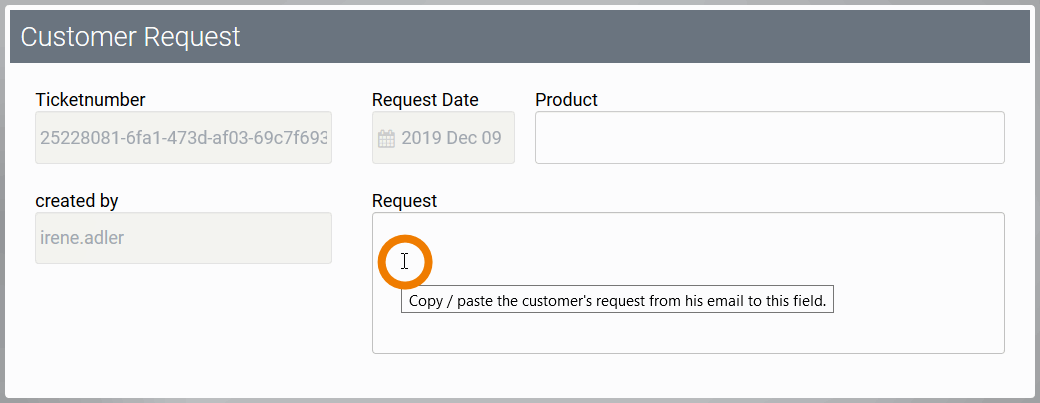Click the I-beam cursor in the Request box
The image size is (1040, 403).
[404, 261]
